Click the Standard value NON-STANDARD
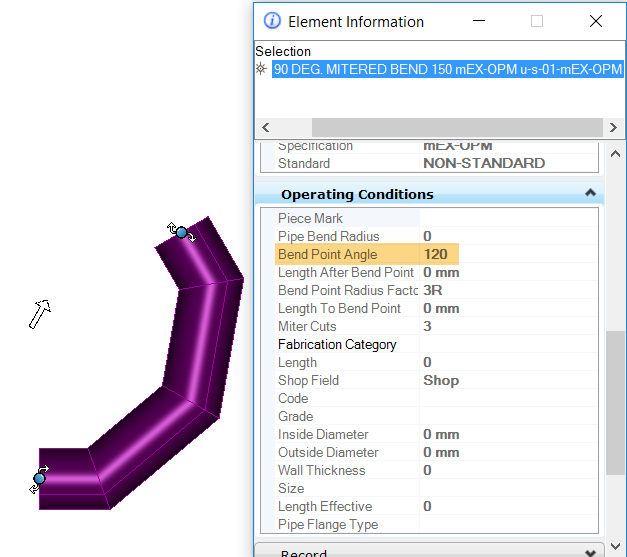This screenshot has width=627, height=557. [484, 163]
